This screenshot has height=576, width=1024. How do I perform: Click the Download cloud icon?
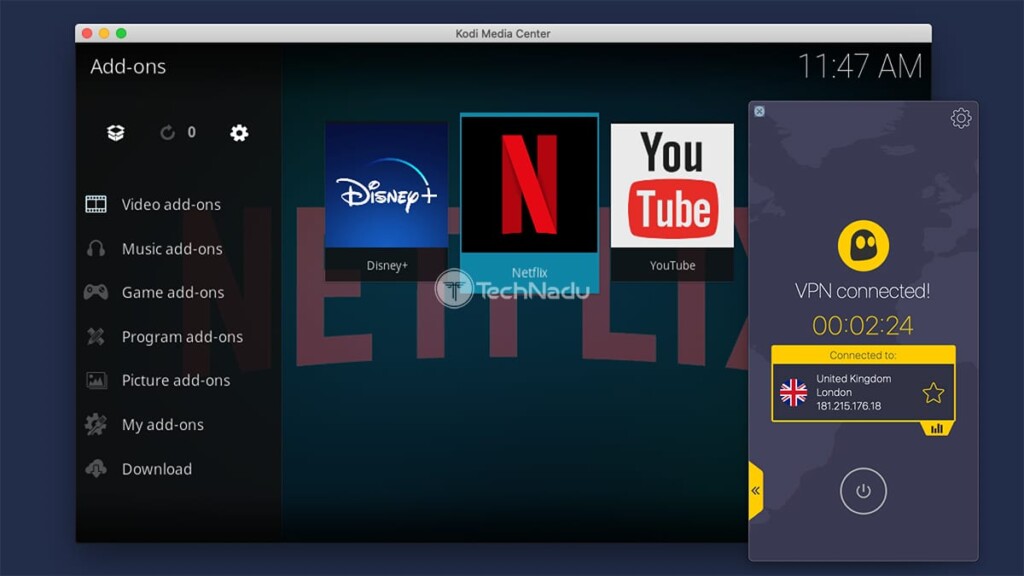[x=96, y=468]
